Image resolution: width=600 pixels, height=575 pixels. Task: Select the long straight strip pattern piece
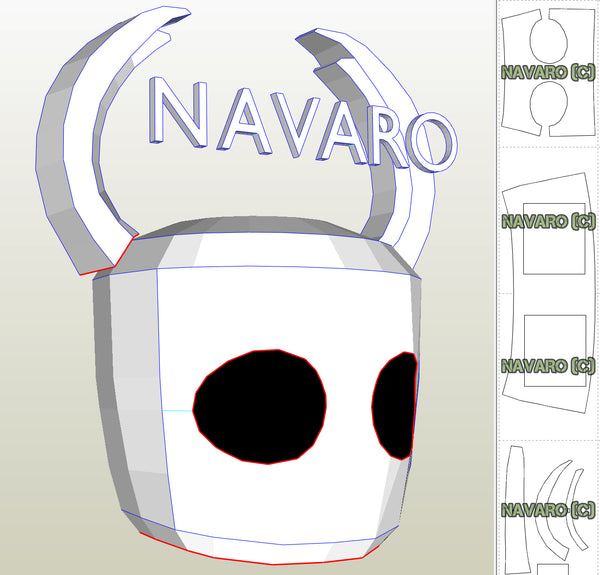coord(517,509)
